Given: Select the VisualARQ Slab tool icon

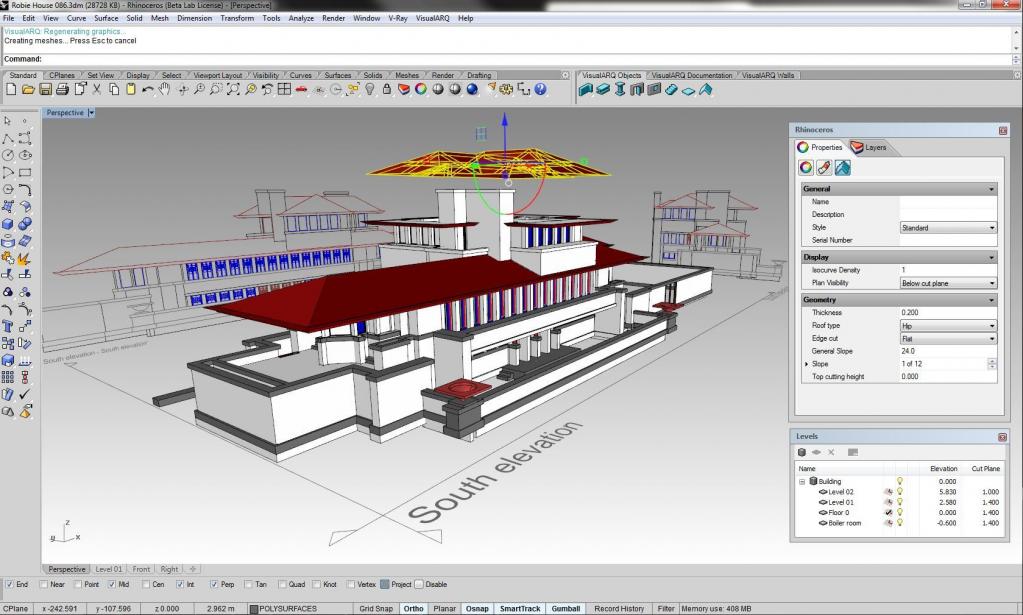Looking at the screenshot, I should click(x=688, y=90).
